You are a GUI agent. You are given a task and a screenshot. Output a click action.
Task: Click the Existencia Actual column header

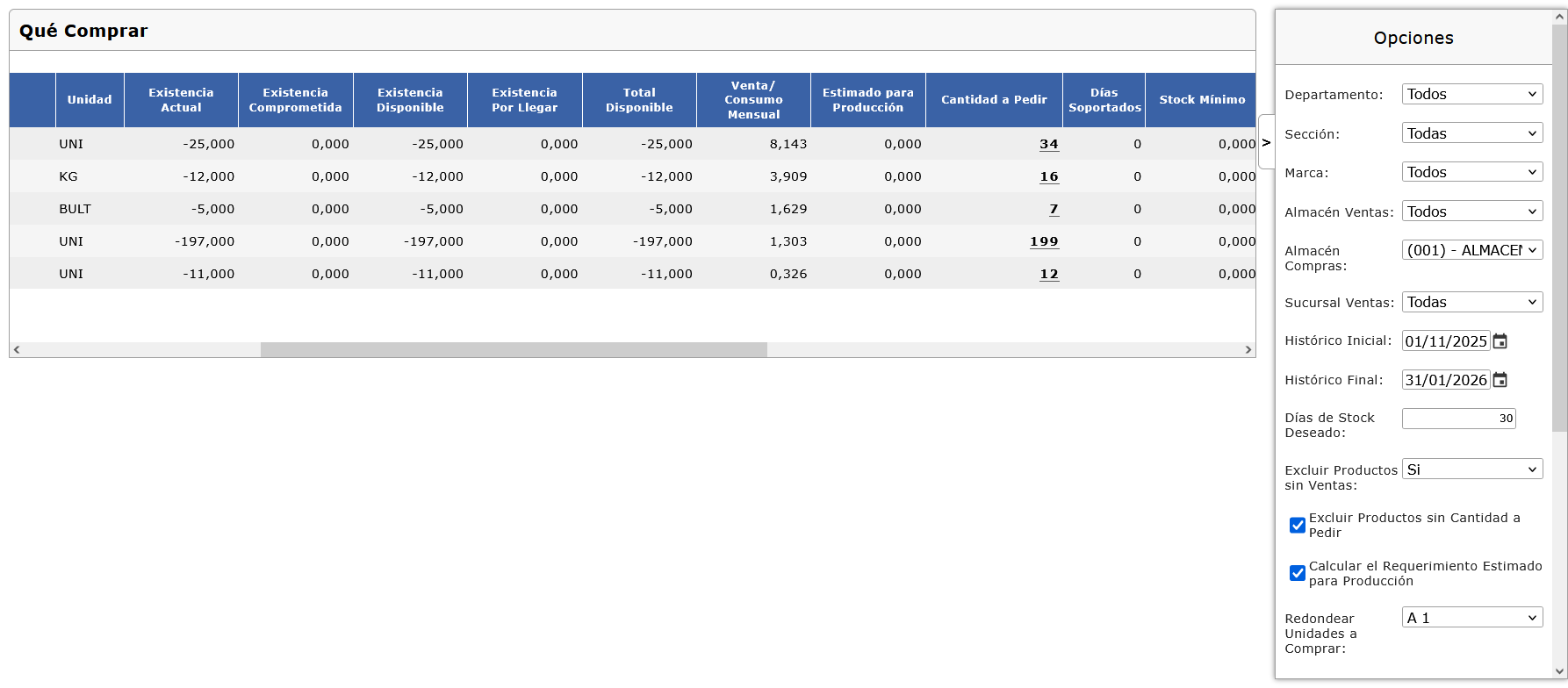coord(181,100)
